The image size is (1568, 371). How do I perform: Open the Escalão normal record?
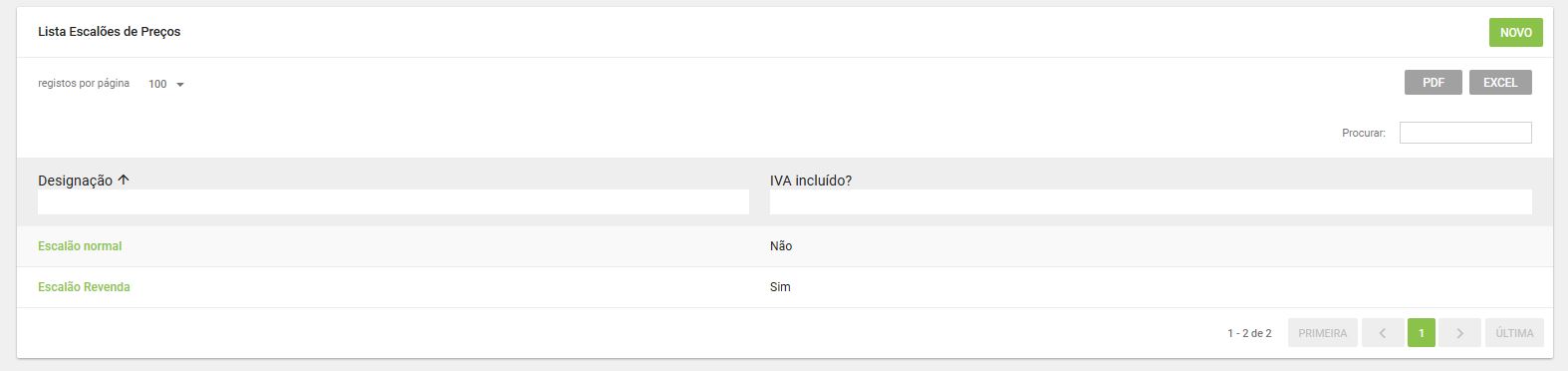[x=80, y=246]
